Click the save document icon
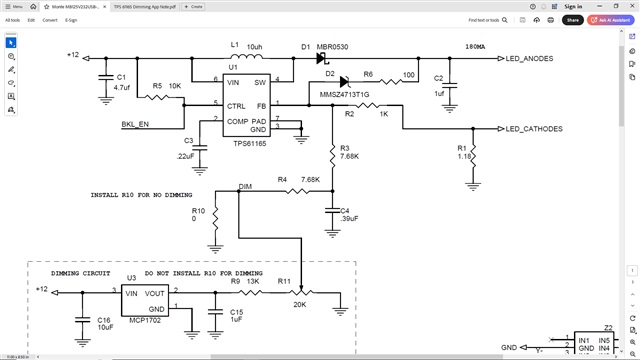The height and width of the screenshot is (360, 640). (x=522, y=20)
